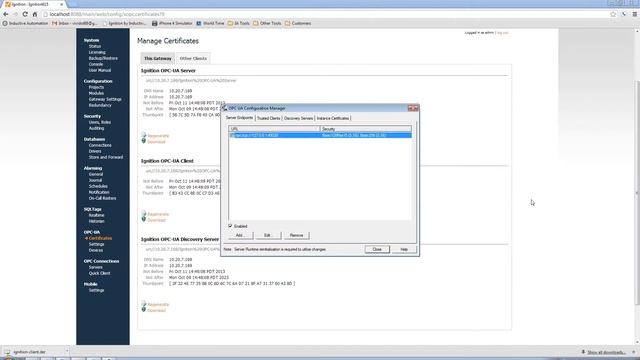Click the OPC UA Configuration Manager title icon
The height and width of the screenshot is (360, 640).
coord(224,108)
